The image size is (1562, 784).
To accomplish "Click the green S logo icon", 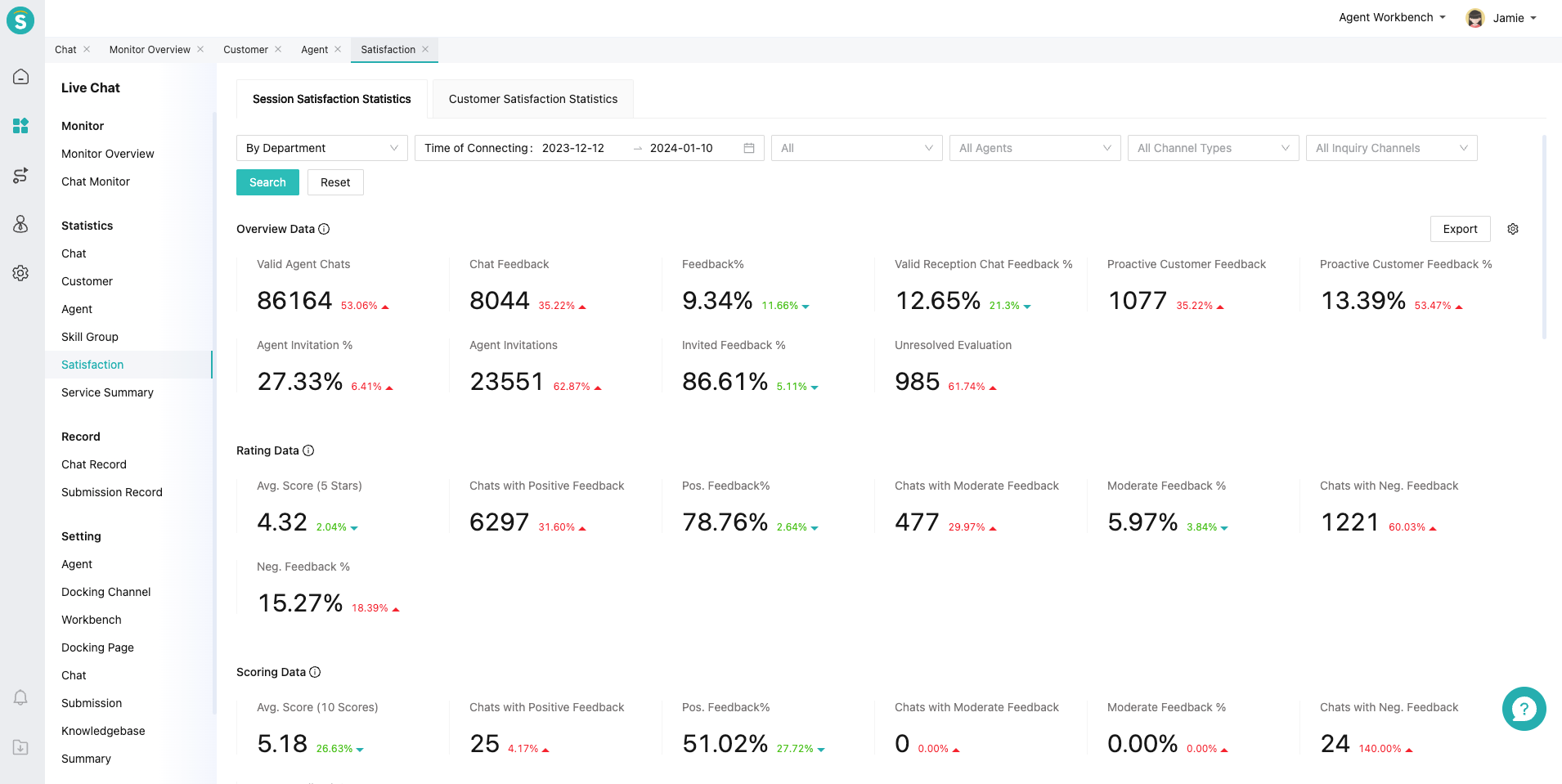I will click(x=20, y=20).
